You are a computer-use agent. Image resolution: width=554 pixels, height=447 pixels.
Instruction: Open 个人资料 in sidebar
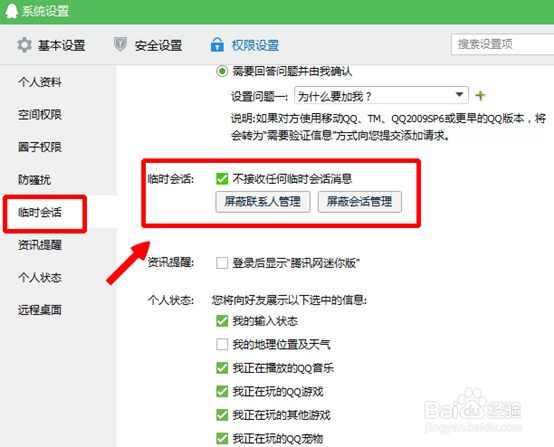coord(40,82)
